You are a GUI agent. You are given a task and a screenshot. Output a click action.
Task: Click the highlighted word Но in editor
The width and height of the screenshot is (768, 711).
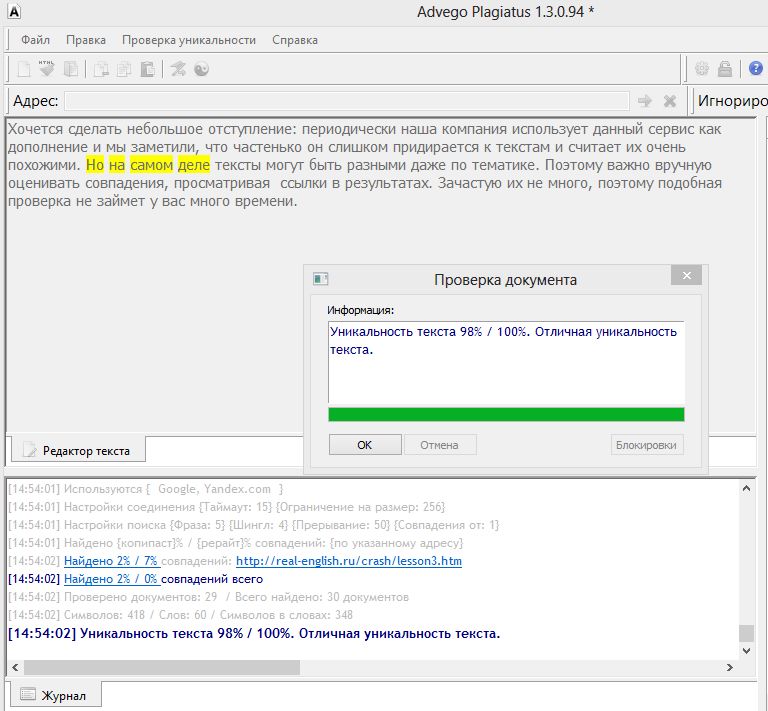tap(95, 165)
